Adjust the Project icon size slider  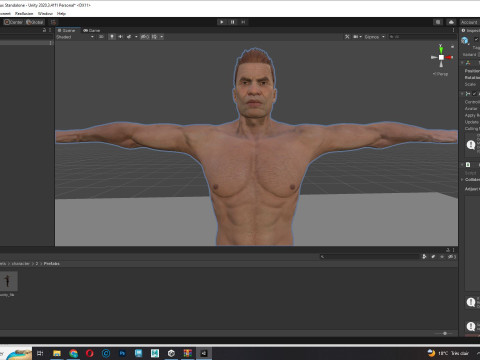[444, 333]
